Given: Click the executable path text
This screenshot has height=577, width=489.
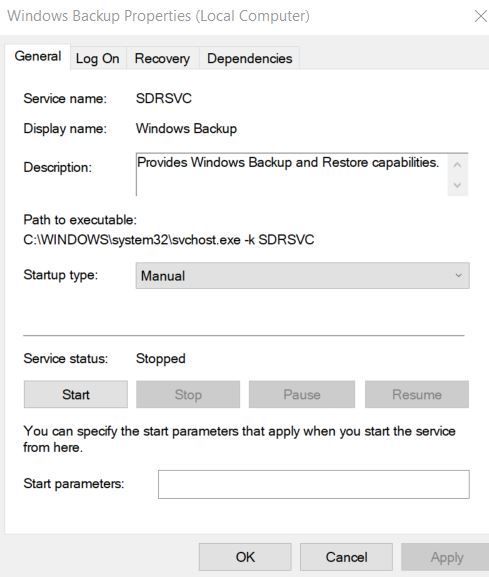Looking at the screenshot, I should tap(169, 240).
